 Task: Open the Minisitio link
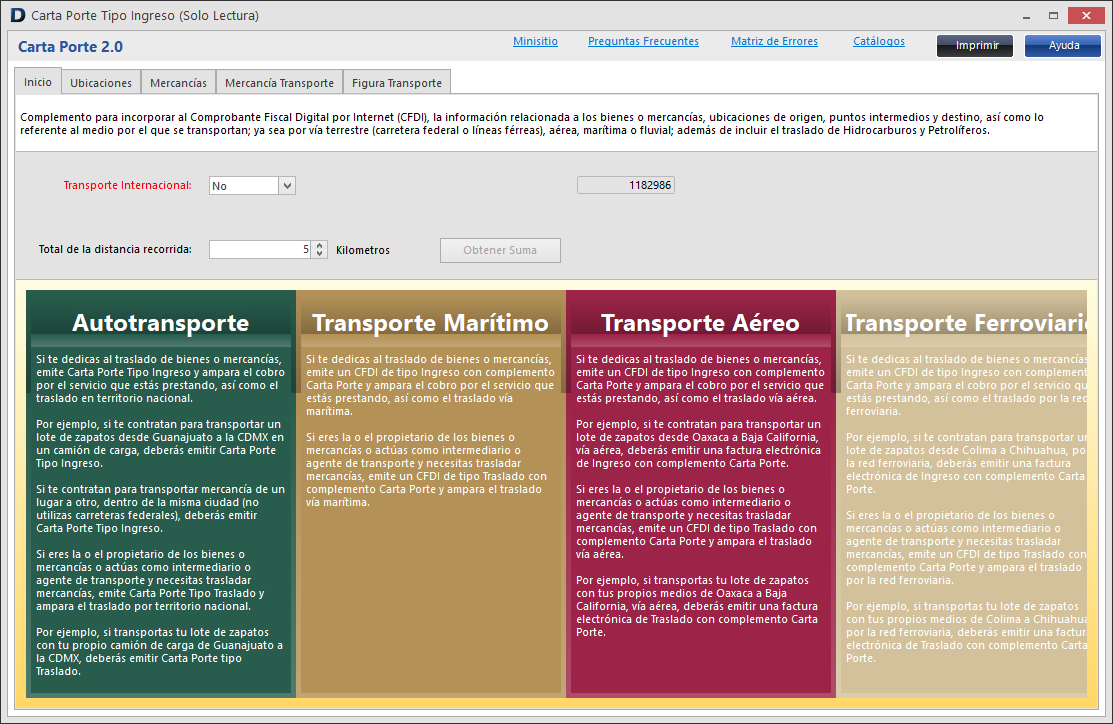click(x=535, y=42)
